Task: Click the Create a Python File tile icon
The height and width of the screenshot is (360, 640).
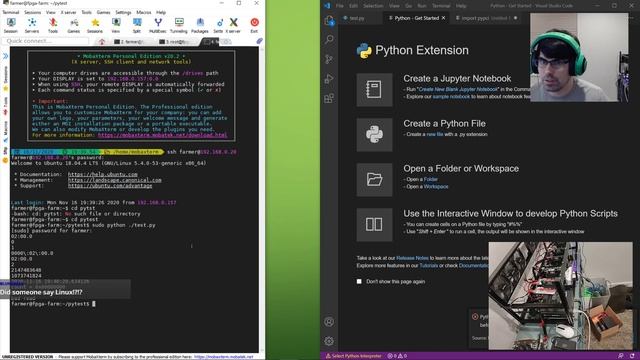Action: pos(374,135)
